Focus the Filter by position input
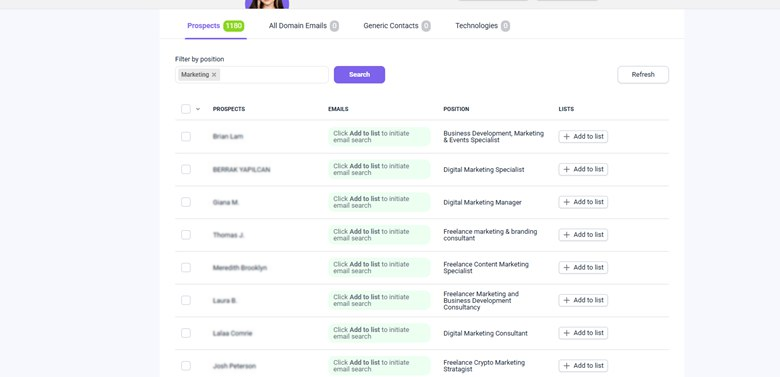The image size is (780, 377). point(252,75)
